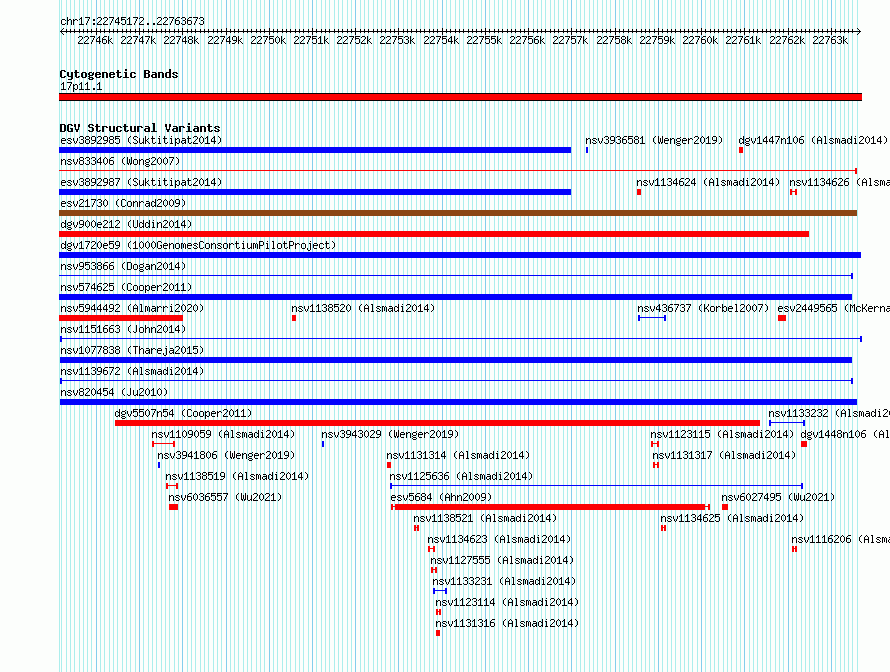
Task: Click the nsv1134624 (Alsmadi2014) label
Action: click(708, 182)
